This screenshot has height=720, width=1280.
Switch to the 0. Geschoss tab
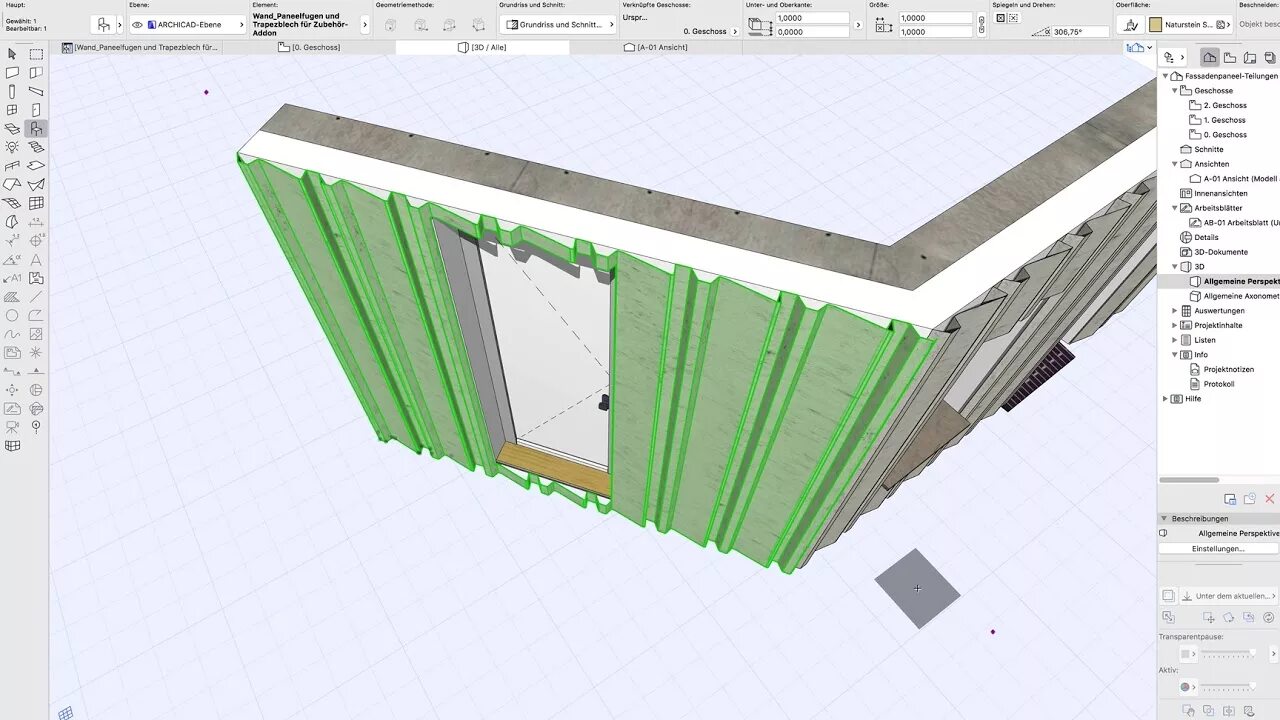pos(310,47)
